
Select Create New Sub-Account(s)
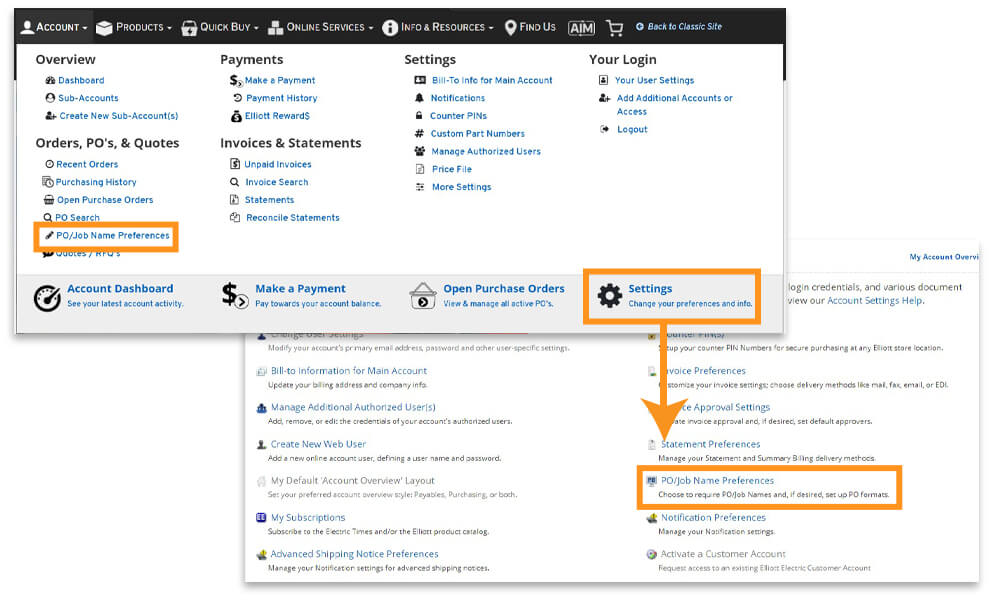point(119,116)
